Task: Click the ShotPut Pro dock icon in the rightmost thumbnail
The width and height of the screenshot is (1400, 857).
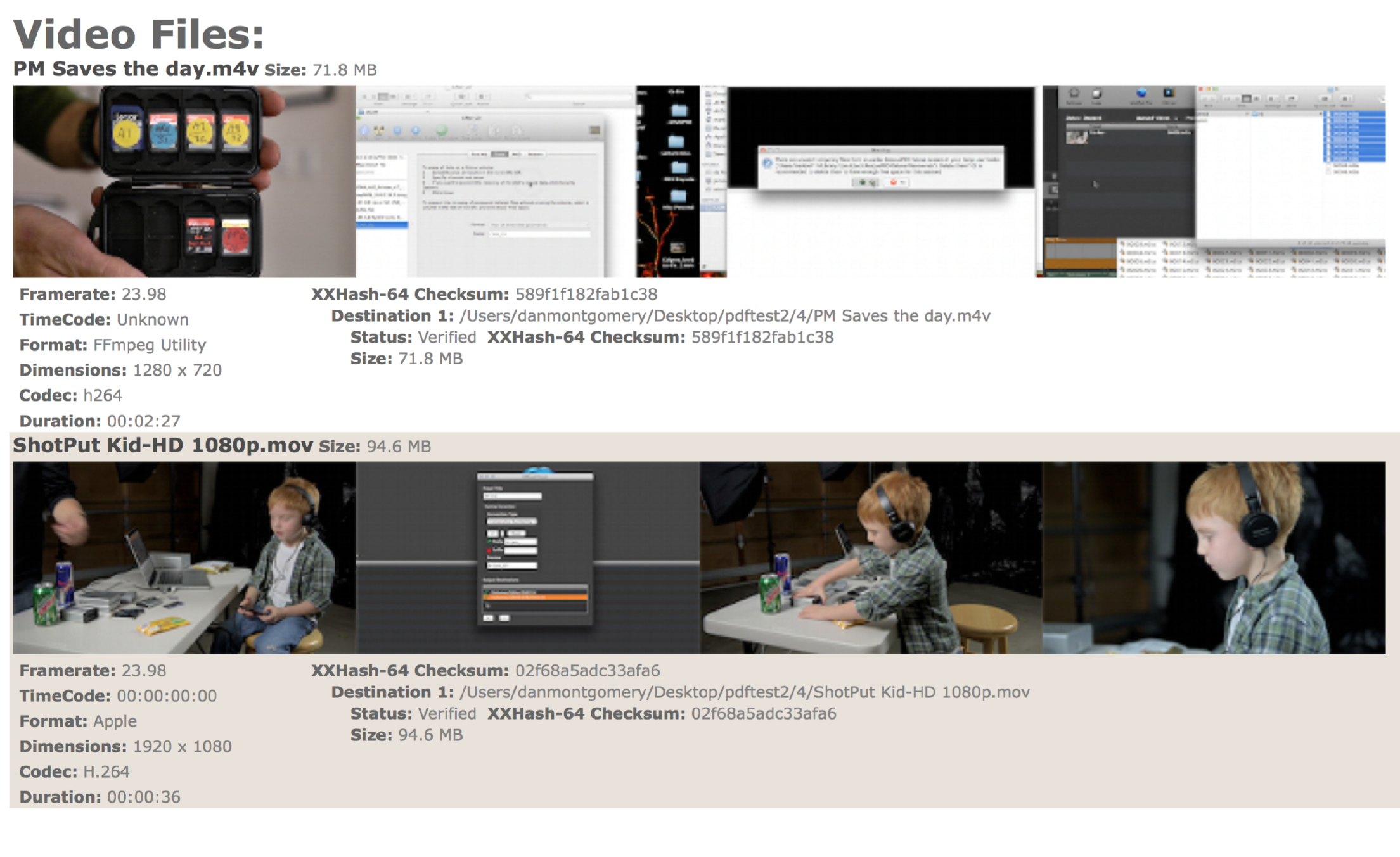Action: pyautogui.click(x=1141, y=93)
